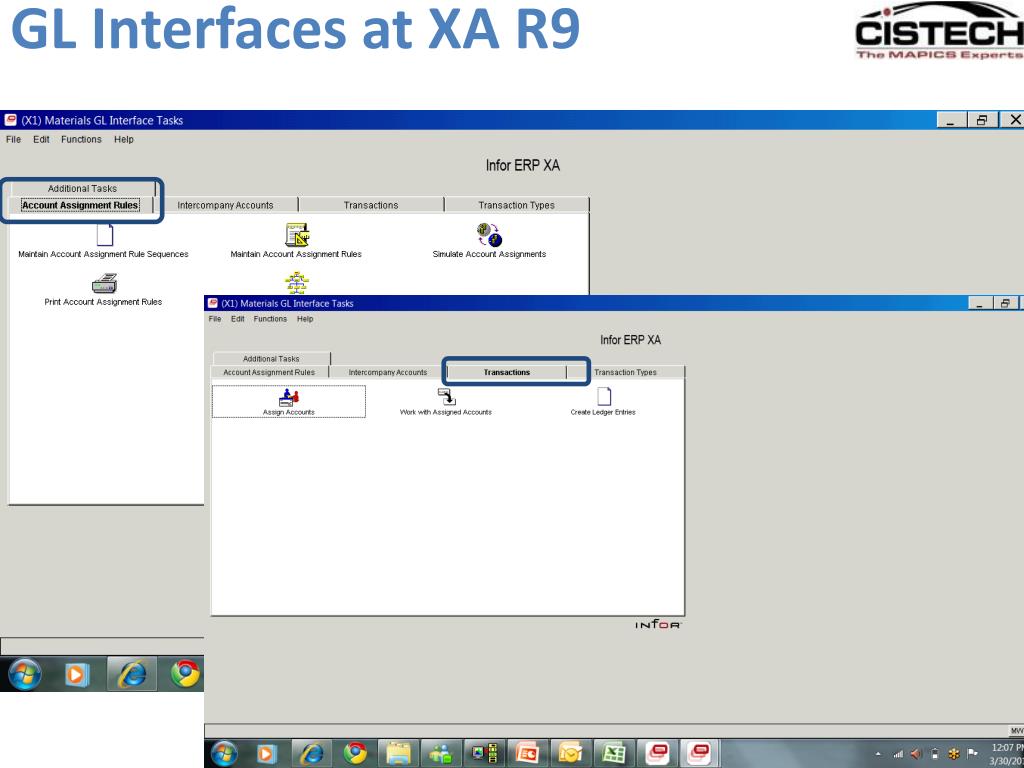
Task: Restore down the back Materials GL window
Action: pos(982,120)
